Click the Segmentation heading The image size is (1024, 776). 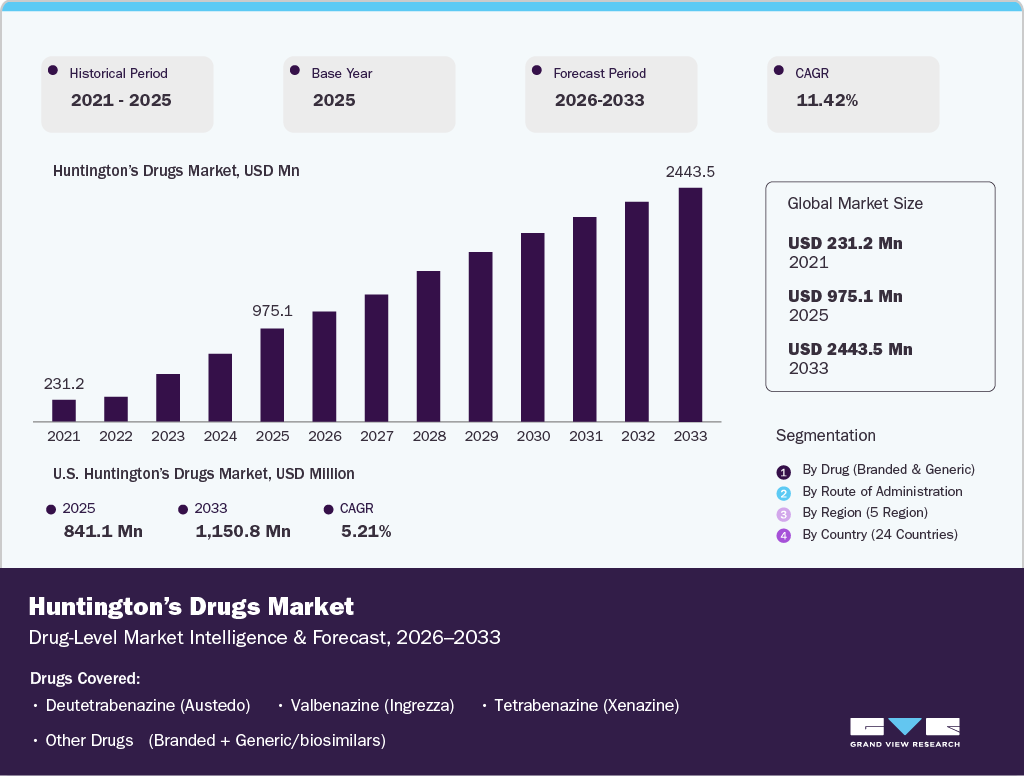tap(825, 436)
